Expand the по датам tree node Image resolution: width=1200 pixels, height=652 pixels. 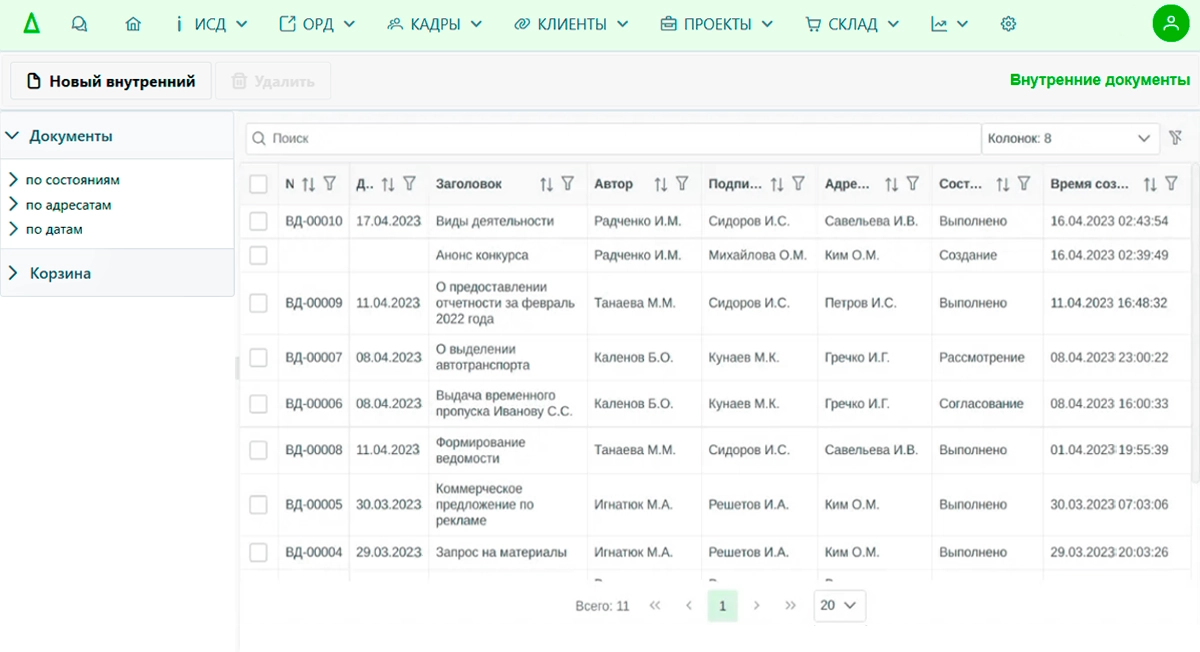tap(13, 229)
